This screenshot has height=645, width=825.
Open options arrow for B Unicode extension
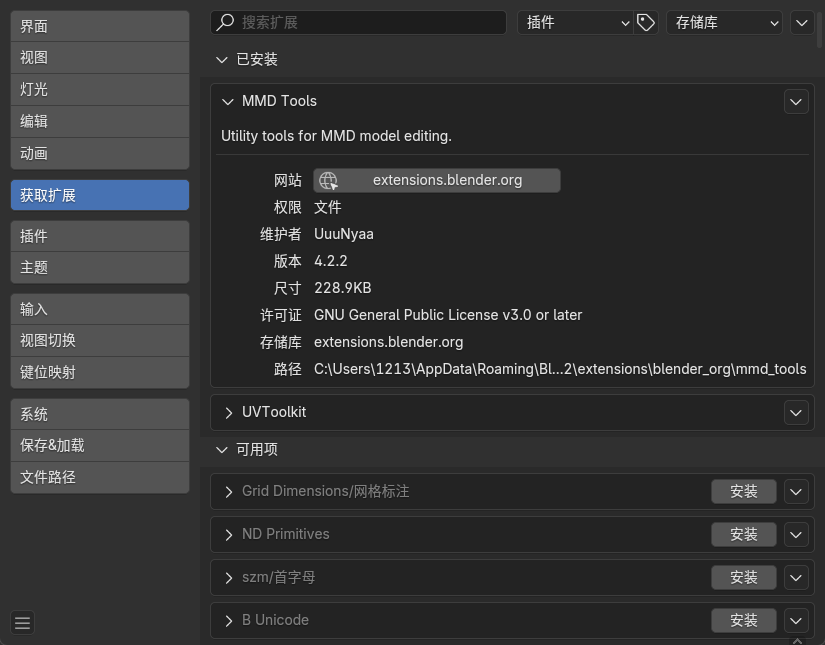click(x=796, y=620)
